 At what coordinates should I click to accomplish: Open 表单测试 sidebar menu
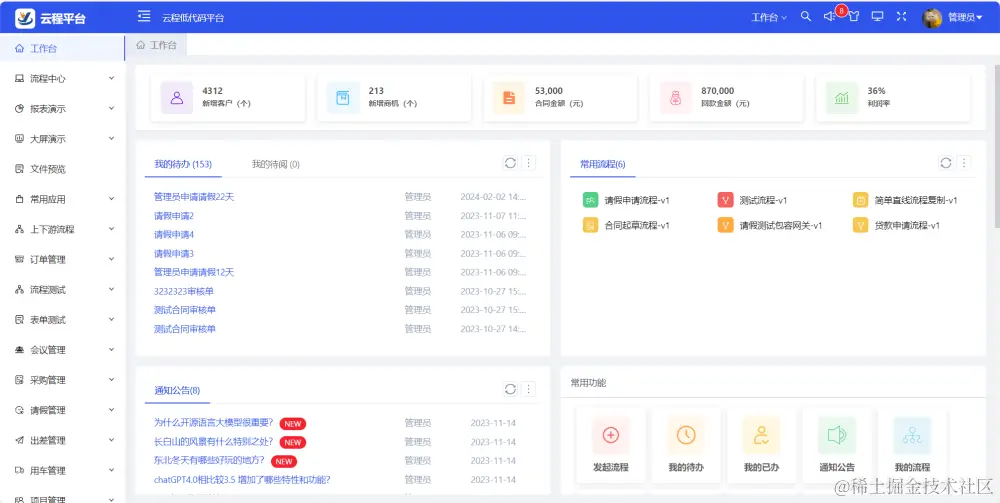(62, 320)
